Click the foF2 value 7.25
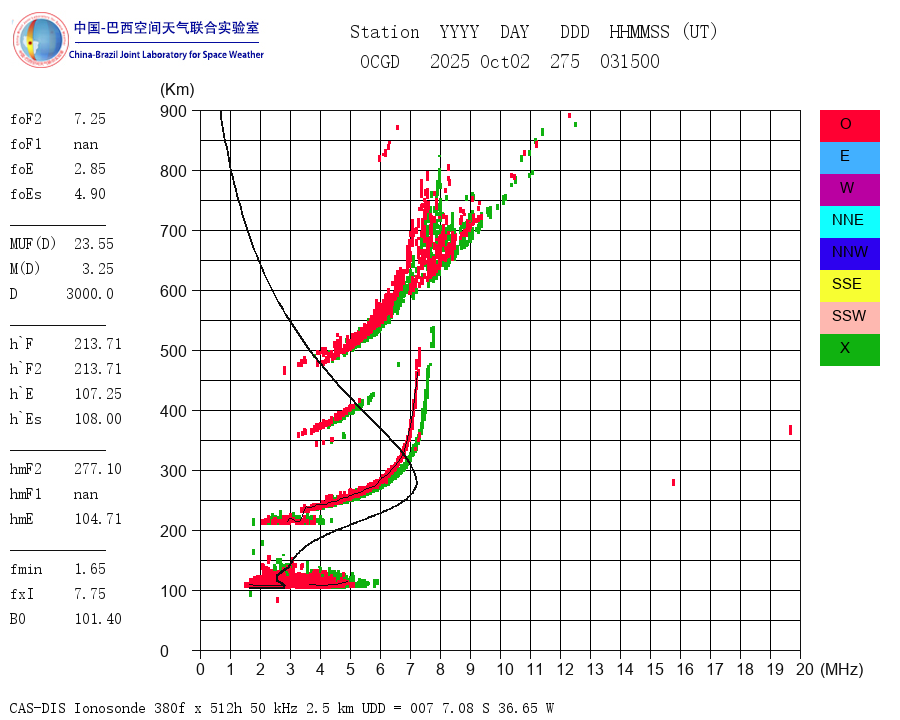 coord(90,119)
